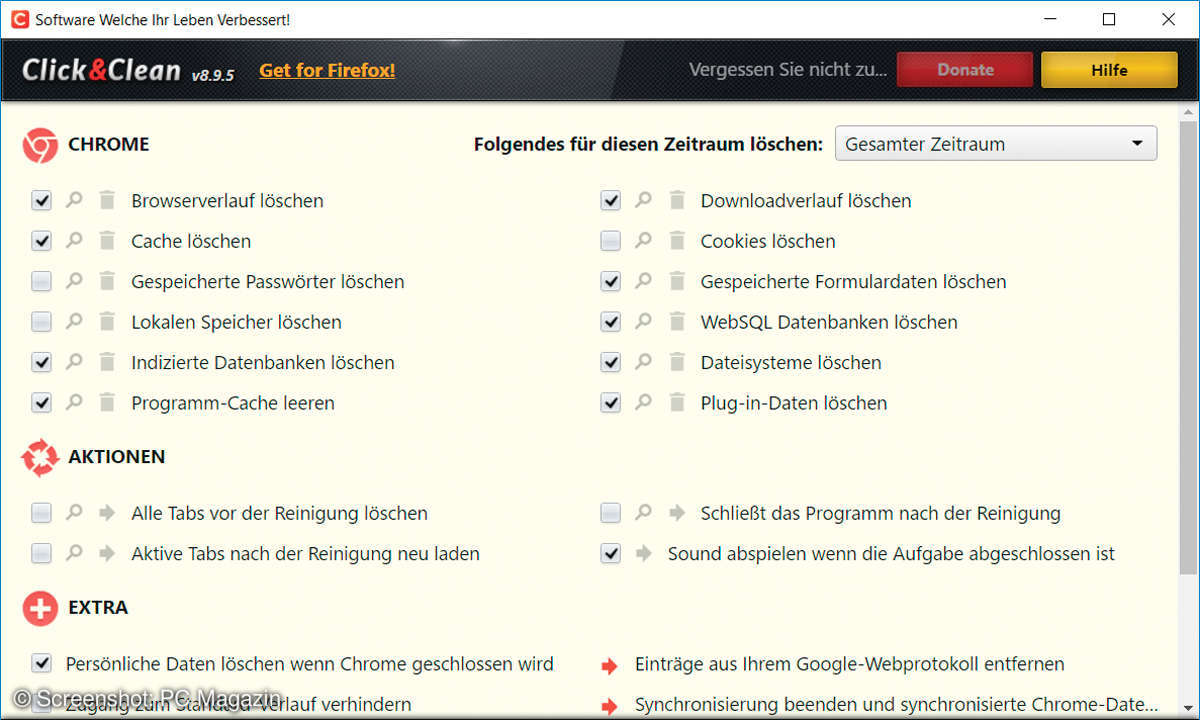Click the magnifier for Indizierte Datenbanken löschen
1200x720 pixels.
coord(74,362)
